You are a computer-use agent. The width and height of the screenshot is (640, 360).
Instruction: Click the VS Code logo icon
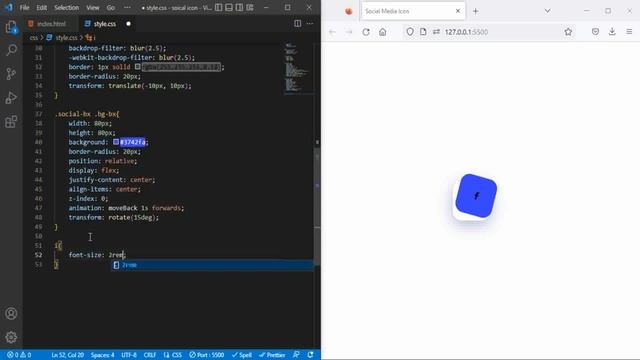9,7
